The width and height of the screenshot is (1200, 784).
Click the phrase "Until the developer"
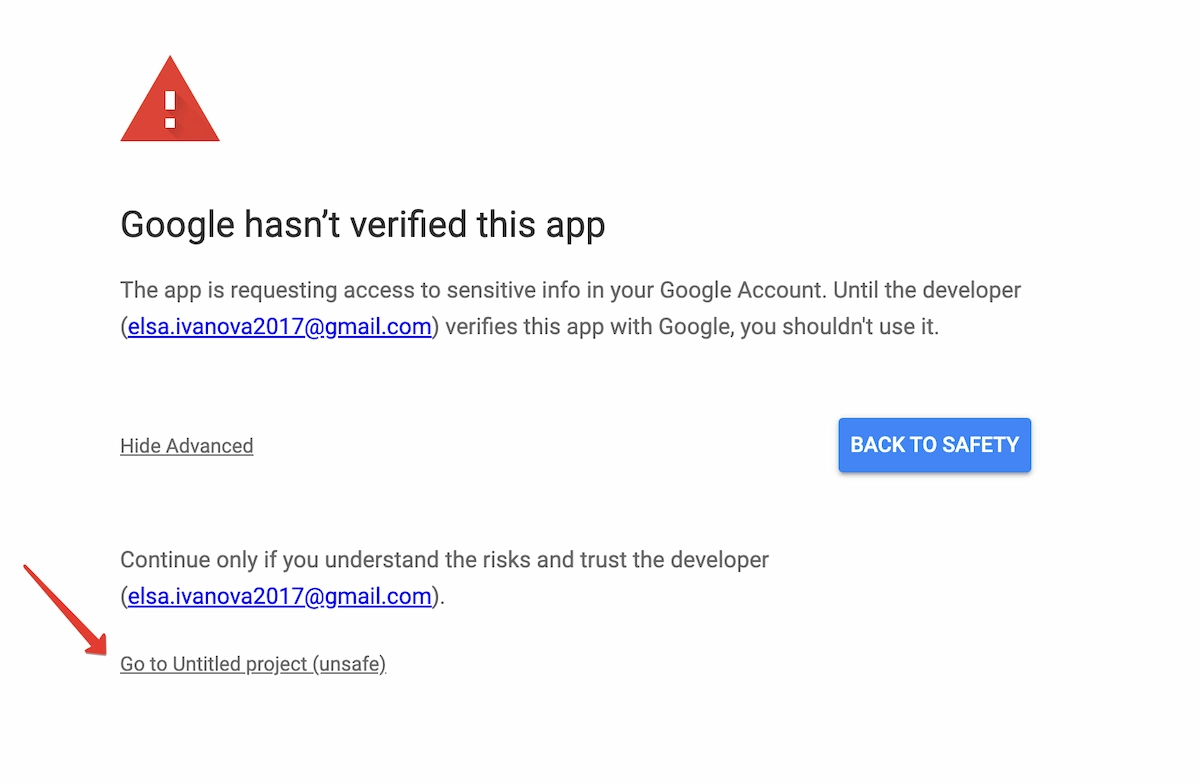coord(927,290)
